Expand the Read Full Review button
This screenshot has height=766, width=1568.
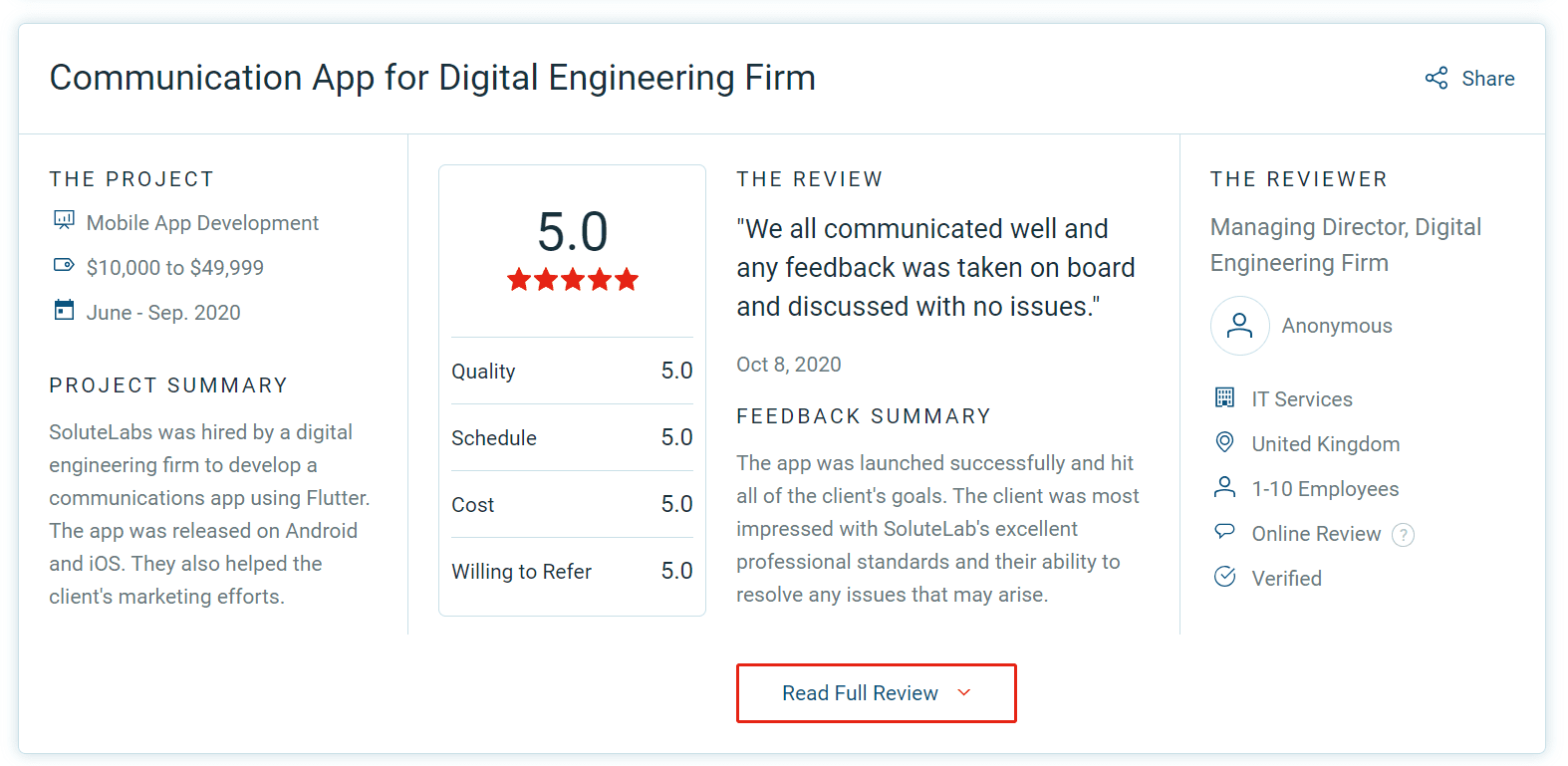pos(861,693)
